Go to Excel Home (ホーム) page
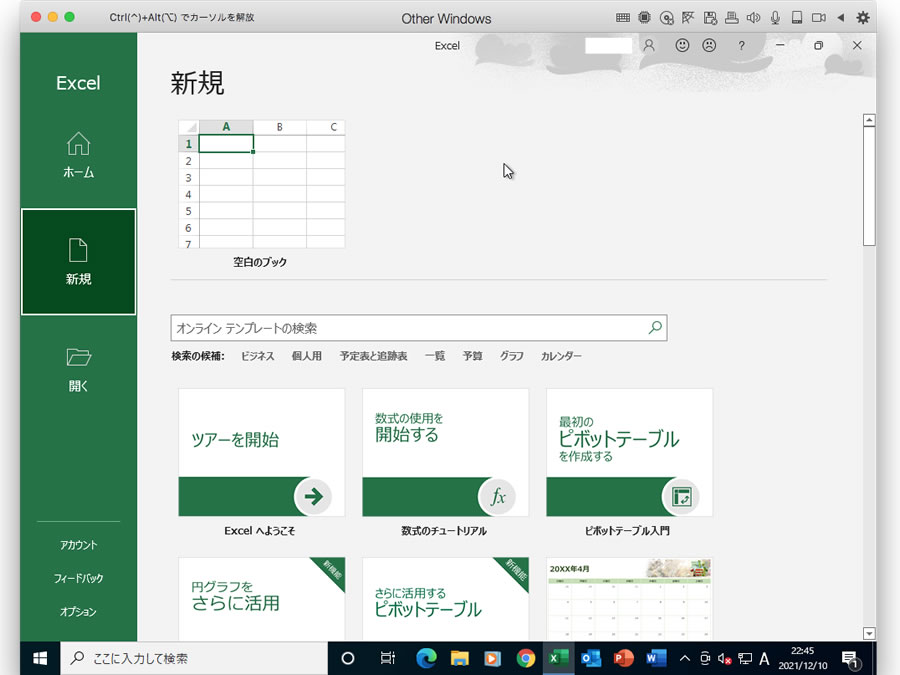This screenshot has width=900, height=675. pos(79,155)
